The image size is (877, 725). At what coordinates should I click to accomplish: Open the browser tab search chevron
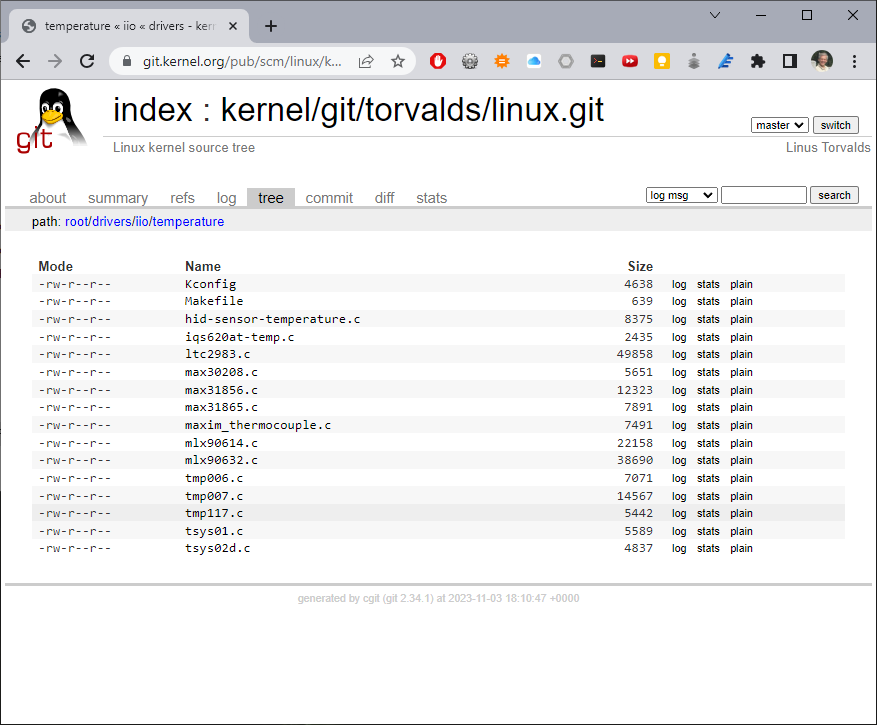(x=714, y=15)
